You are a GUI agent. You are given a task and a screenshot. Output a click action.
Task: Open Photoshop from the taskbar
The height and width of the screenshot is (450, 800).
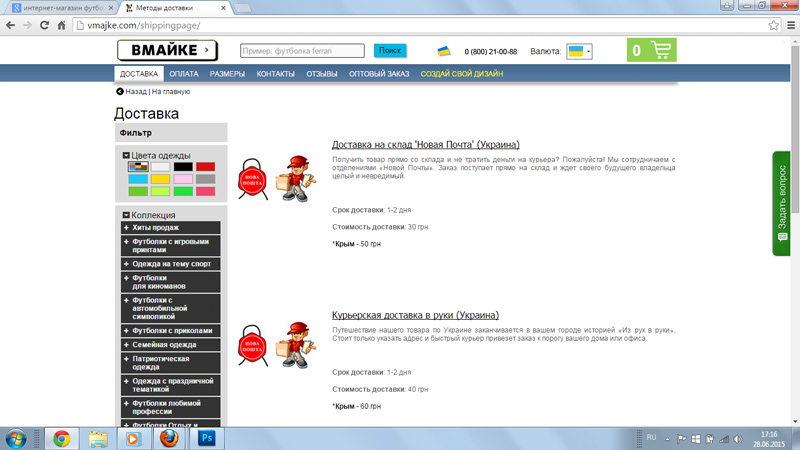click(x=207, y=438)
